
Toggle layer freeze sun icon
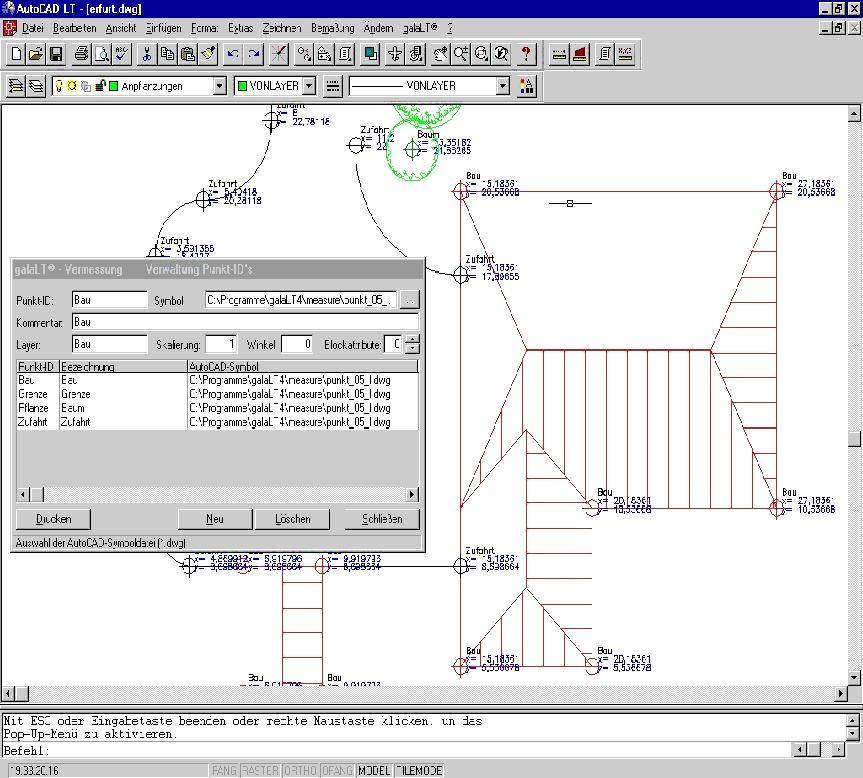point(72,86)
